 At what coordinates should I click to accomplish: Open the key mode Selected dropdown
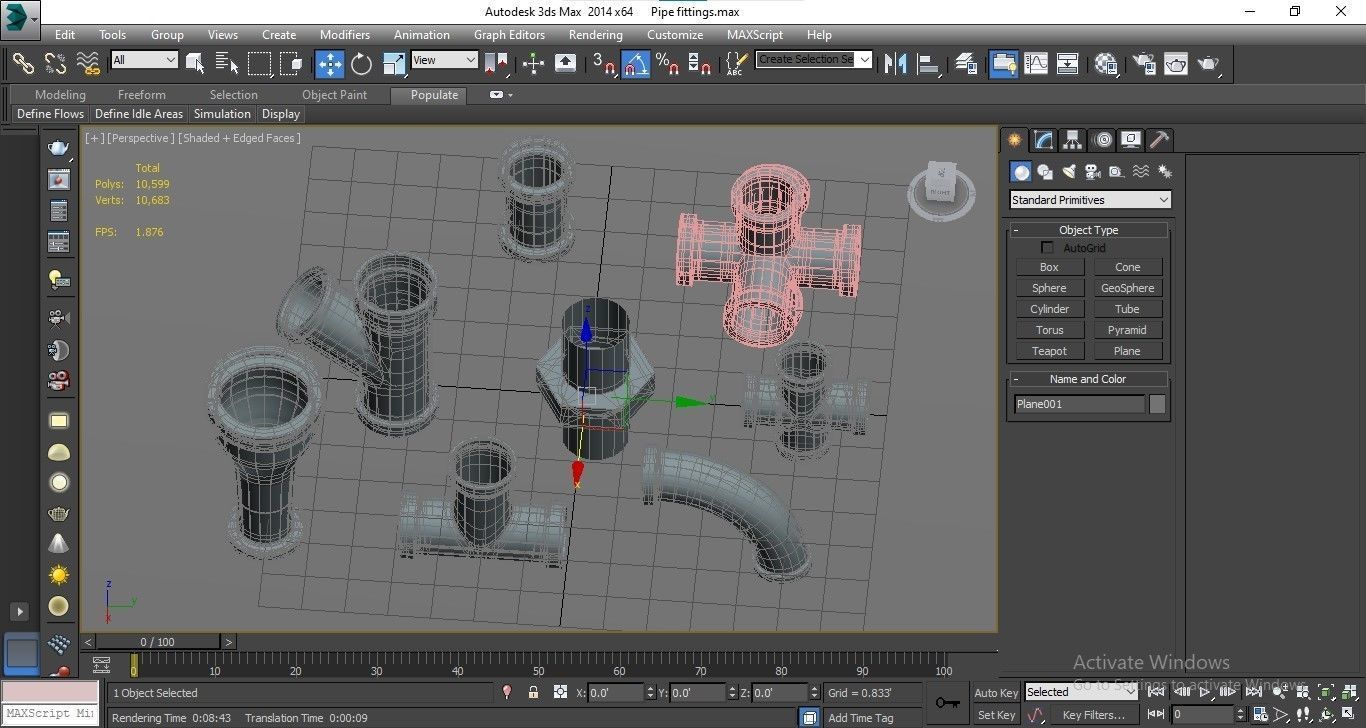point(1081,692)
